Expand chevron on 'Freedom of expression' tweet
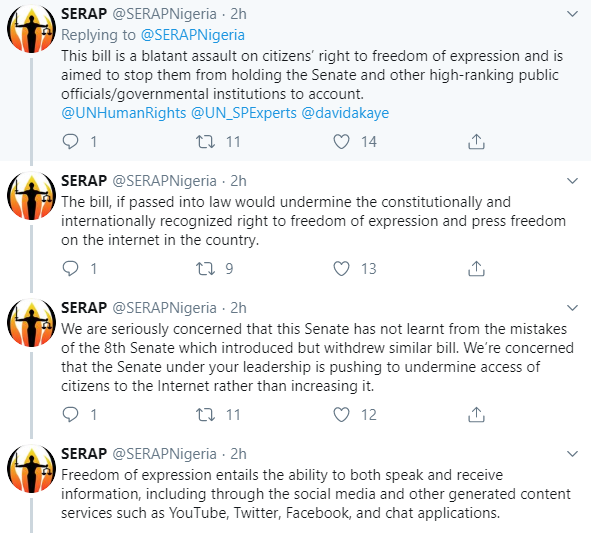The height and width of the screenshot is (533, 591). tap(573, 454)
